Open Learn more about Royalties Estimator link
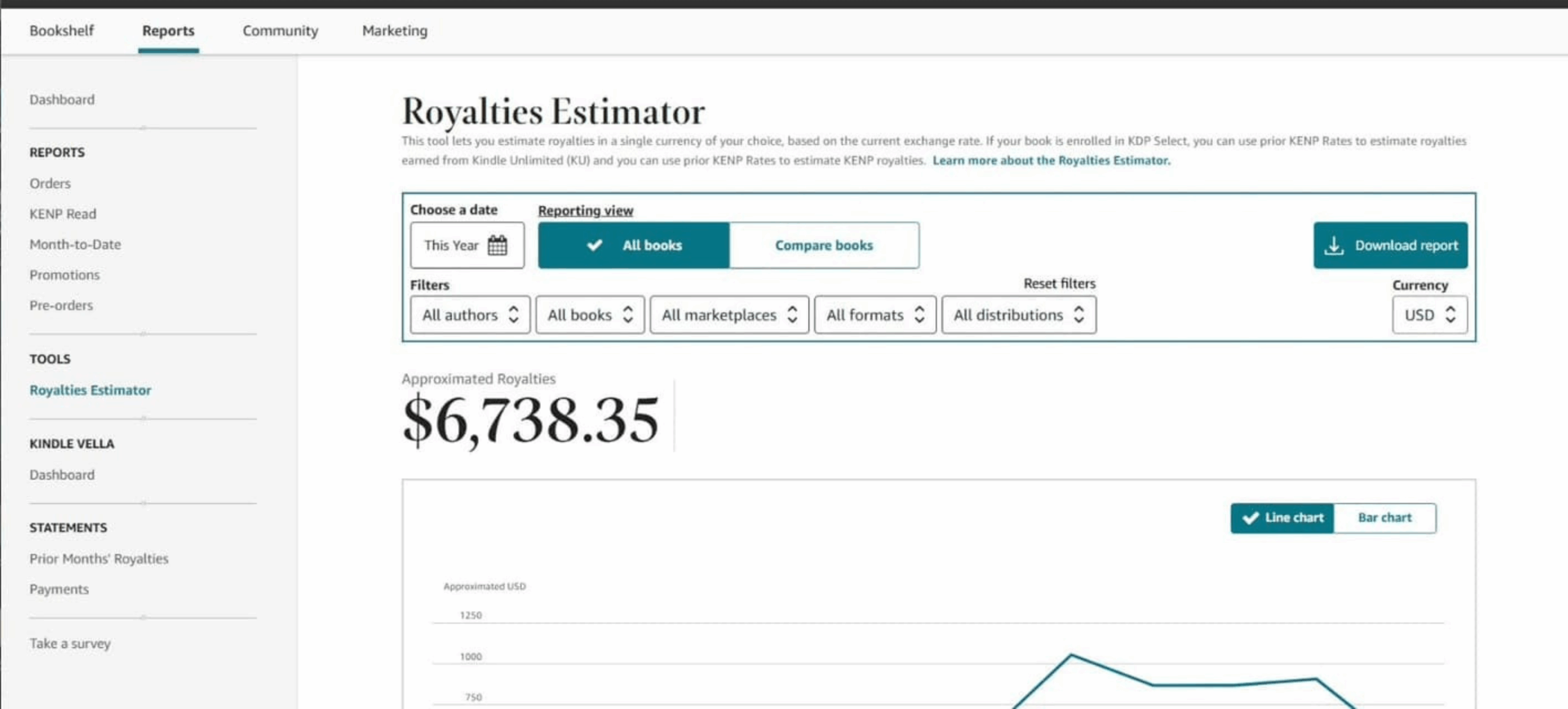This screenshot has width=1568, height=709. point(1051,161)
